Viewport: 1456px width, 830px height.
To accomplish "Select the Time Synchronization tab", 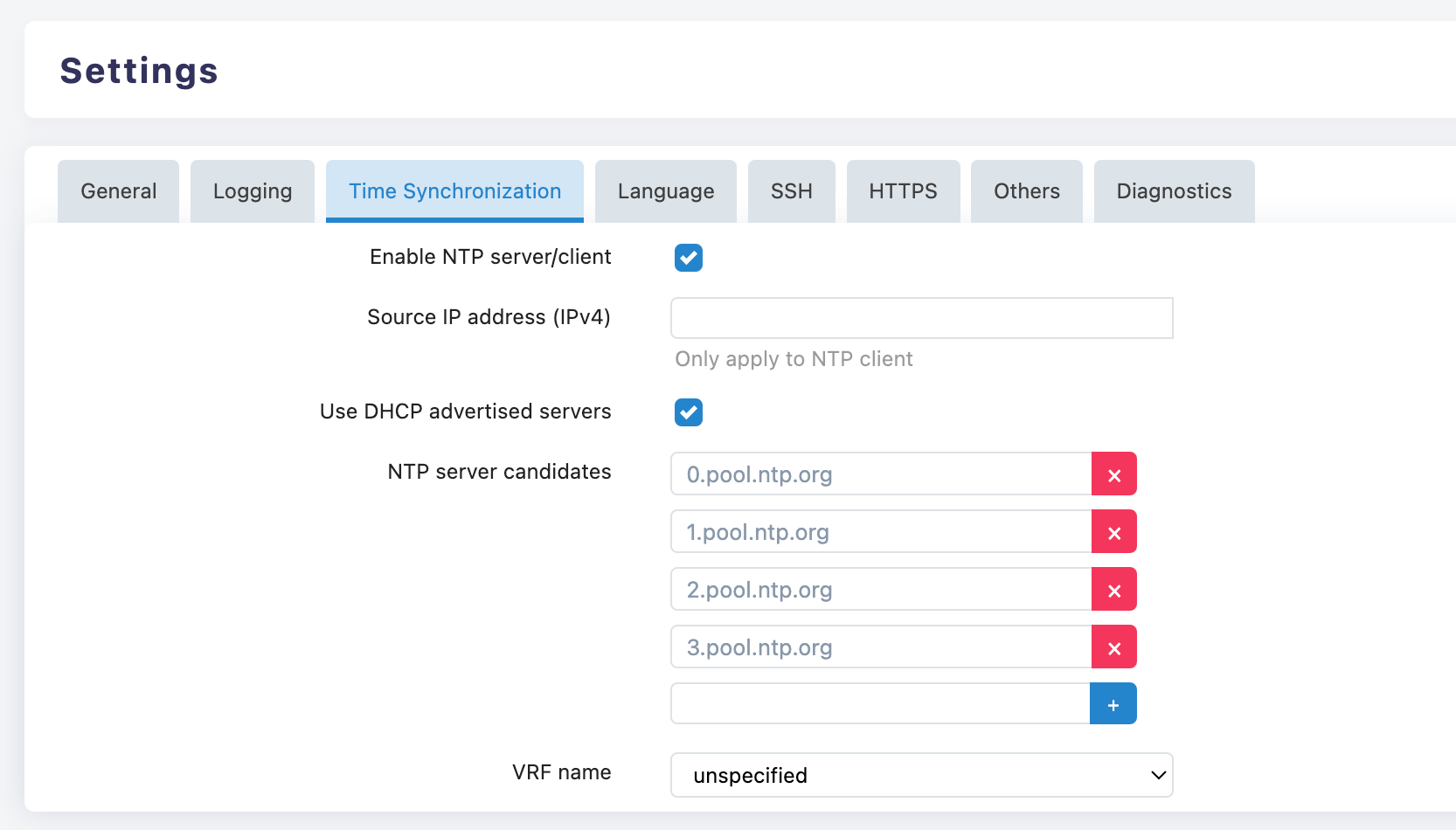I will (x=454, y=191).
